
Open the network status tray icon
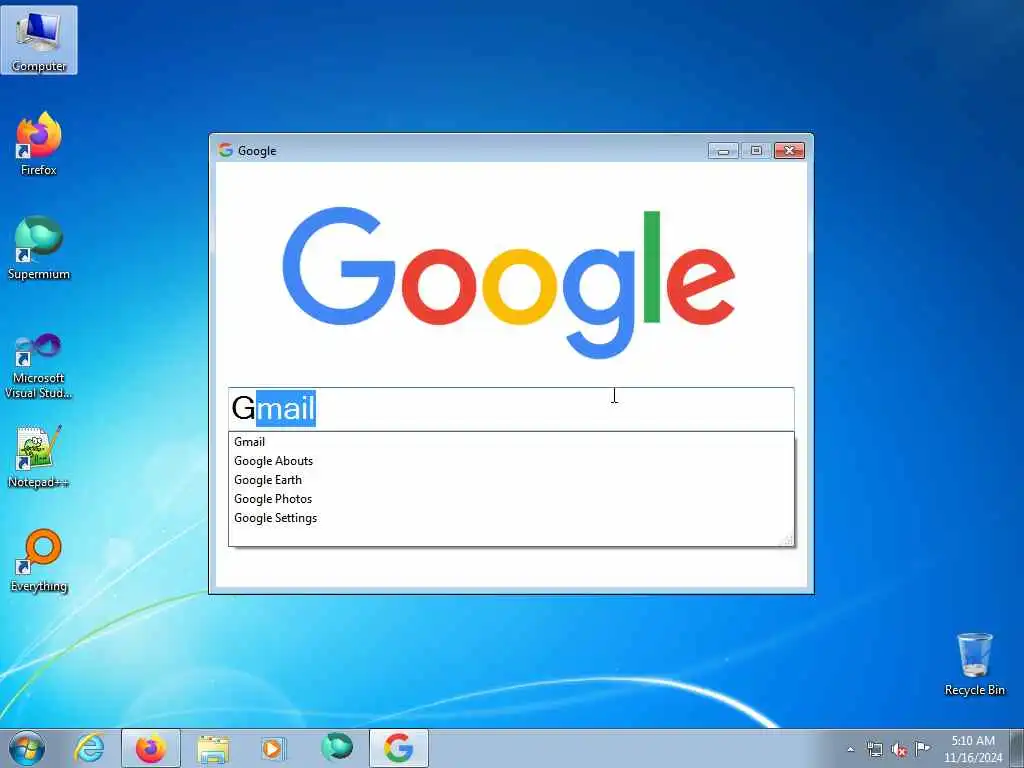(x=874, y=749)
